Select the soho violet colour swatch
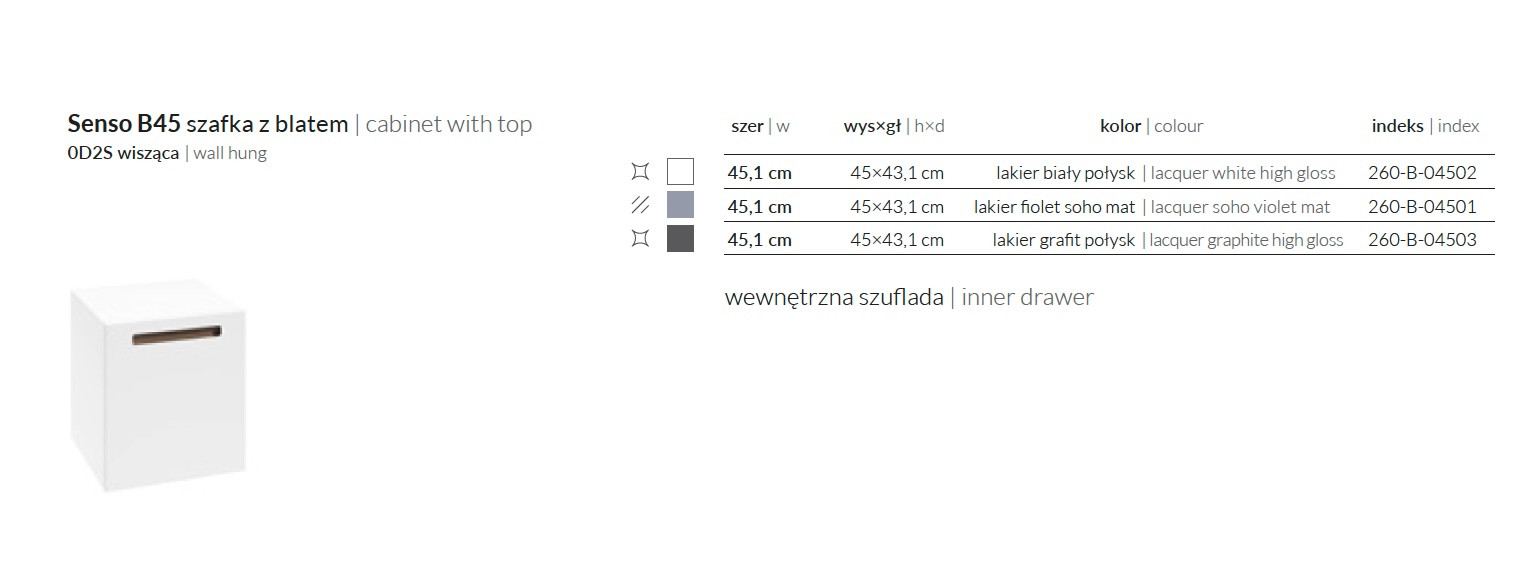Viewport: 1513px width, 573px height. (680, 206)
